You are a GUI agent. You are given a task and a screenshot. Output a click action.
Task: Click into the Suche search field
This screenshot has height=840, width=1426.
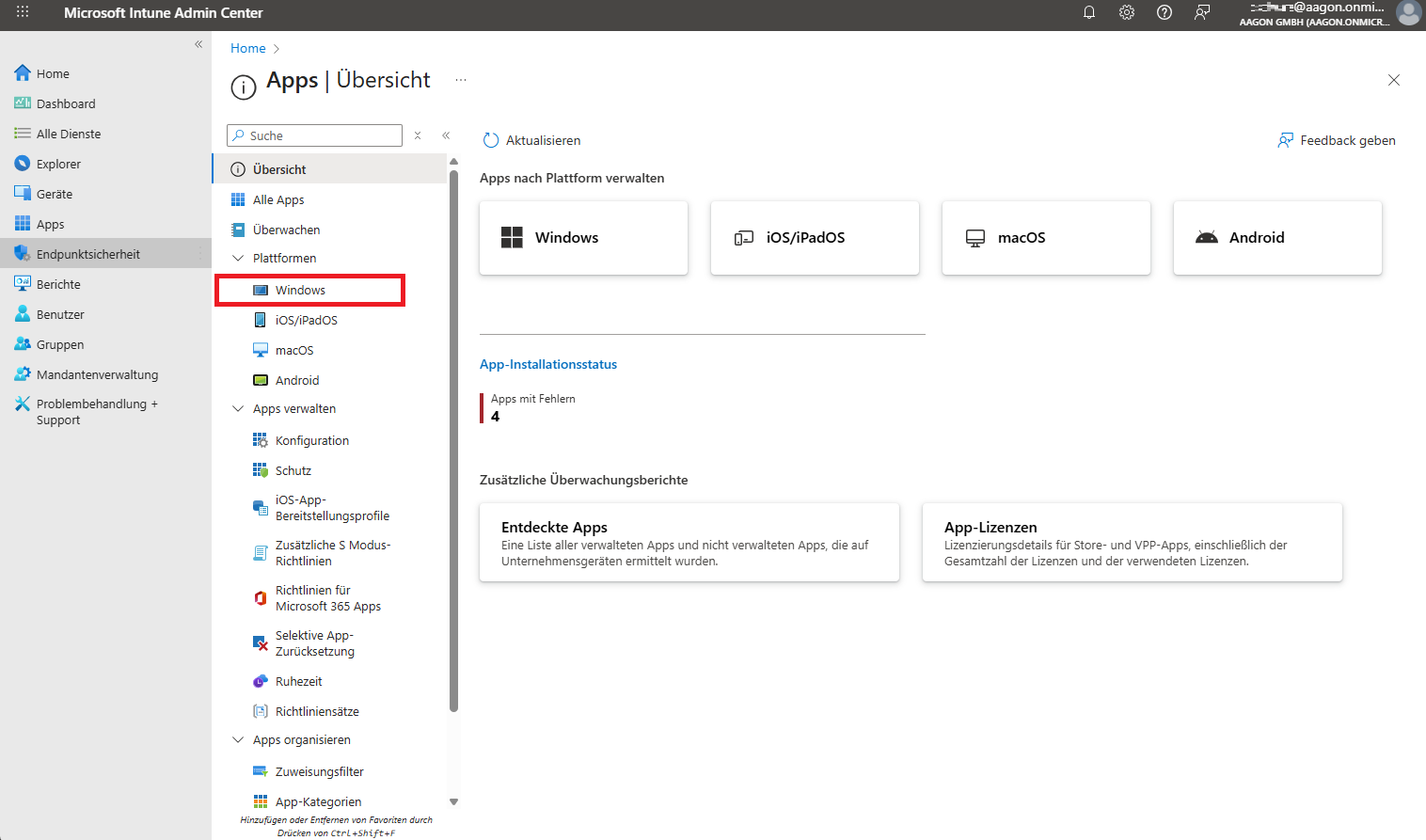coord(320,135)
